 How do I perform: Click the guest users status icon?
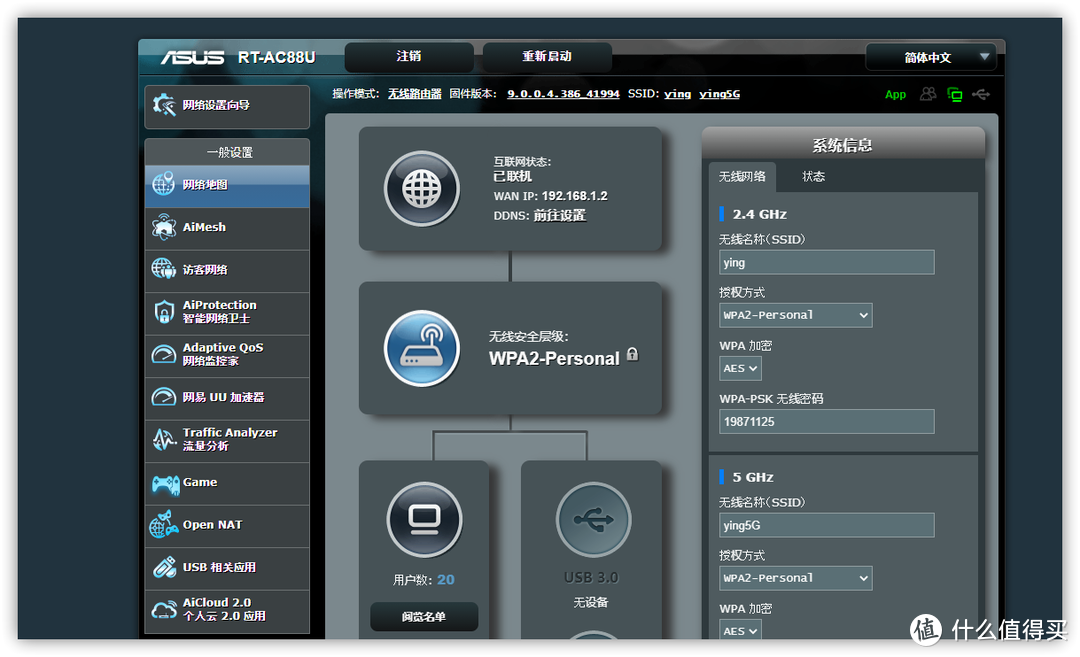(x=928, y=94)
